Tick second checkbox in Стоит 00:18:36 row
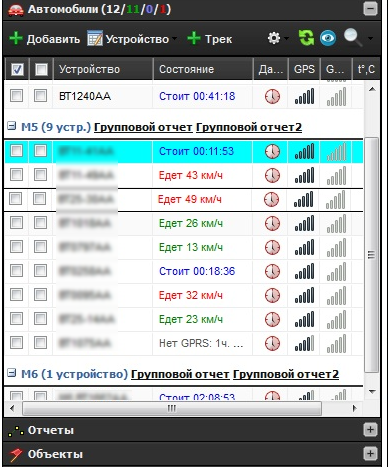Image resolution: width=388 pixels, height=467 pixels. 40,270
